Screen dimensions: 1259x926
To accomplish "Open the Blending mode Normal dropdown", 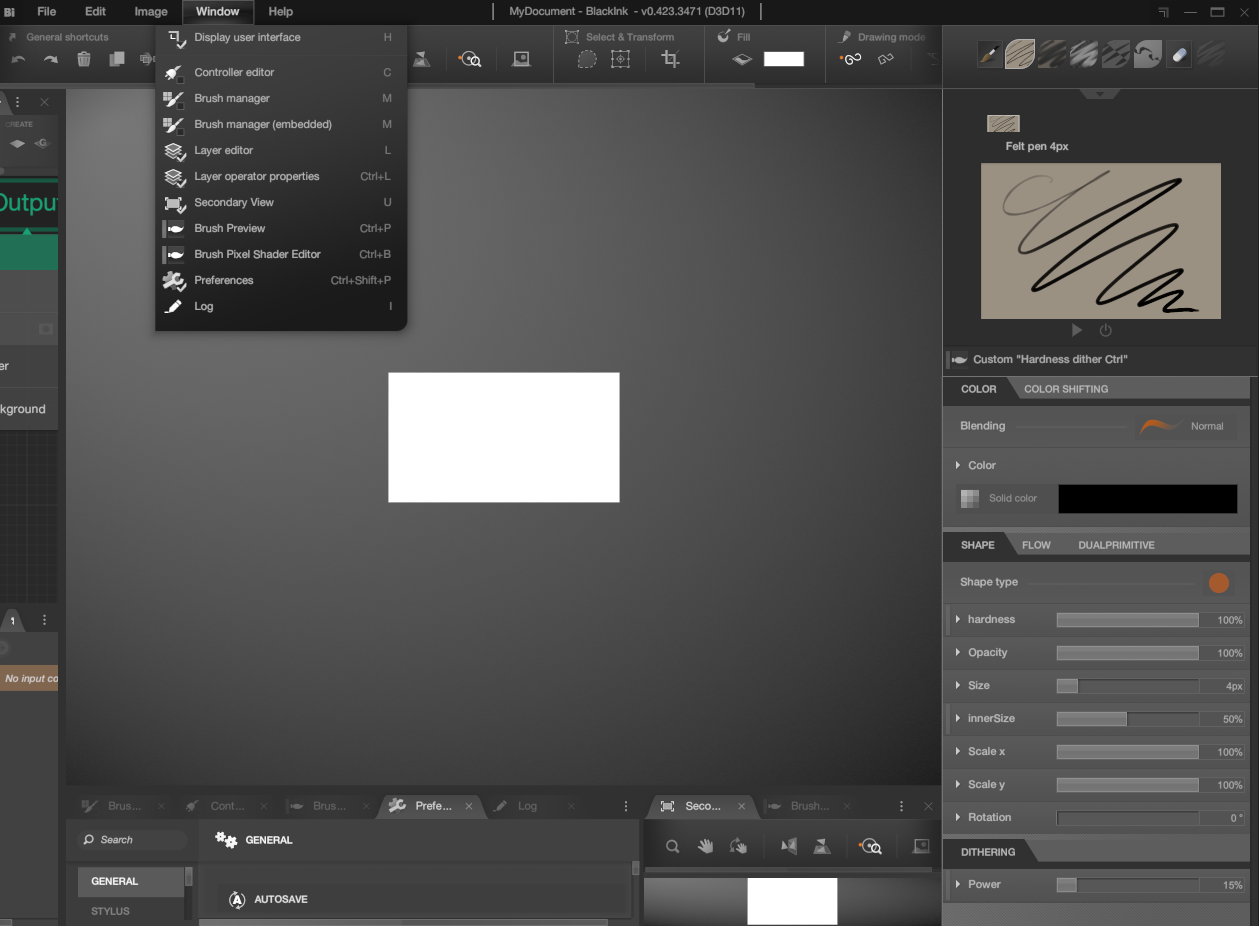I will 1187,426.
